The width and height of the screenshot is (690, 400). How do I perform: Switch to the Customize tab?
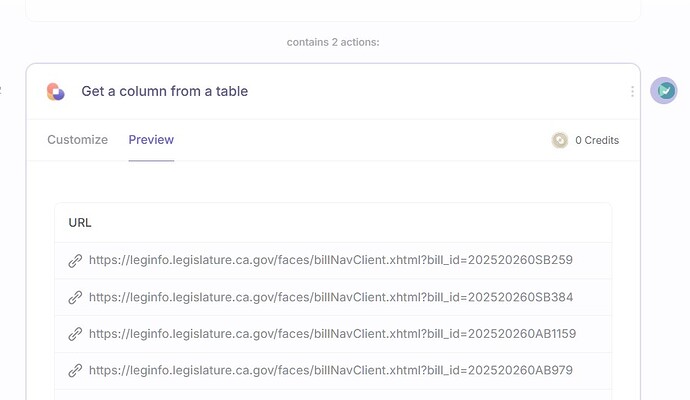pyautogui.click(x=77, y=139)
